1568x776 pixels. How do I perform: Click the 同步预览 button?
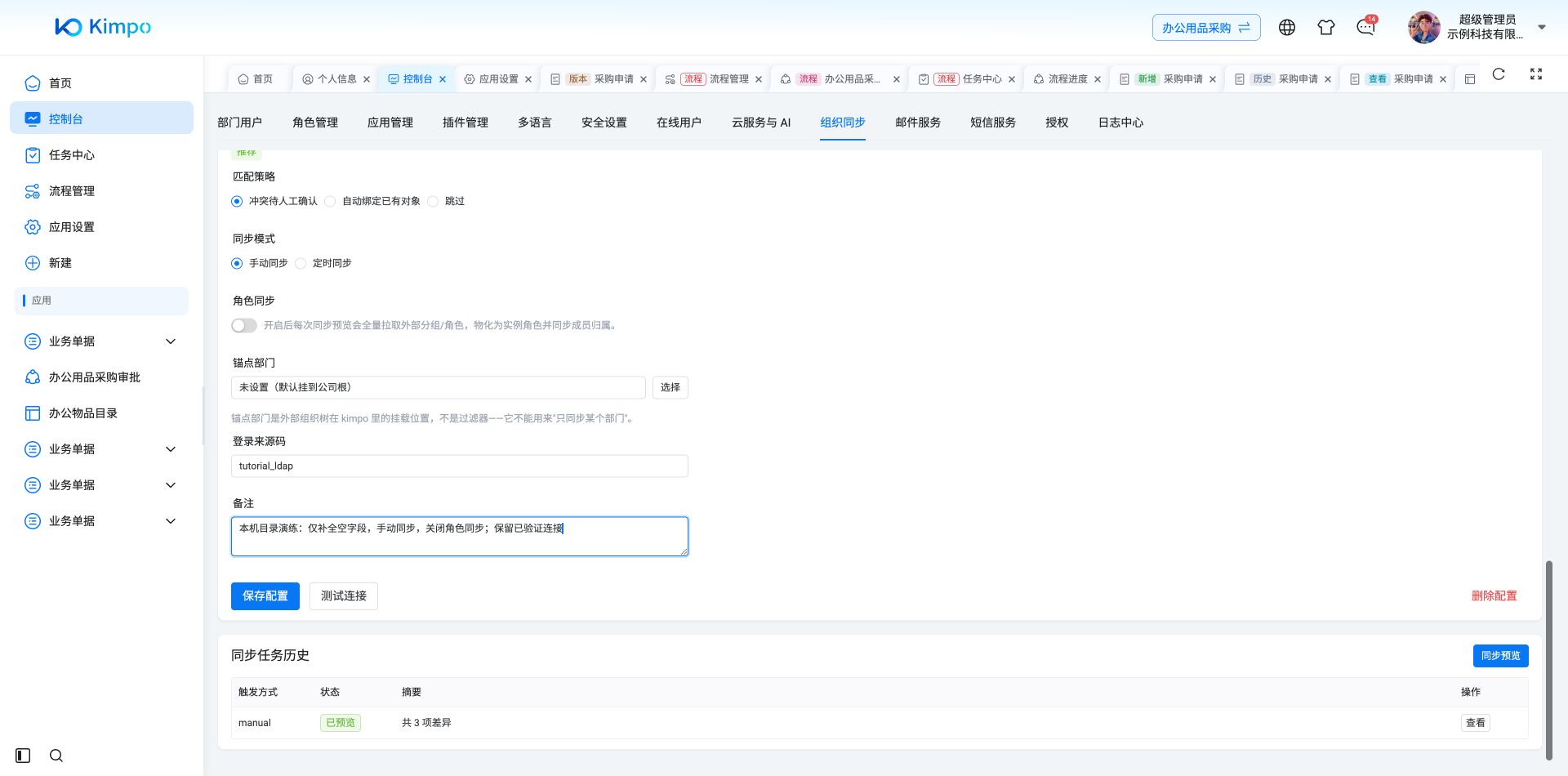pyautogui.click(x=1501, y=656)
